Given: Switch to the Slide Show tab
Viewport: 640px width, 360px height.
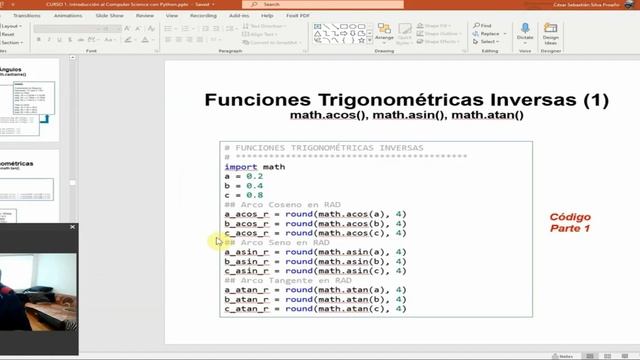Looking at the screenshot, I should point(109,16).
